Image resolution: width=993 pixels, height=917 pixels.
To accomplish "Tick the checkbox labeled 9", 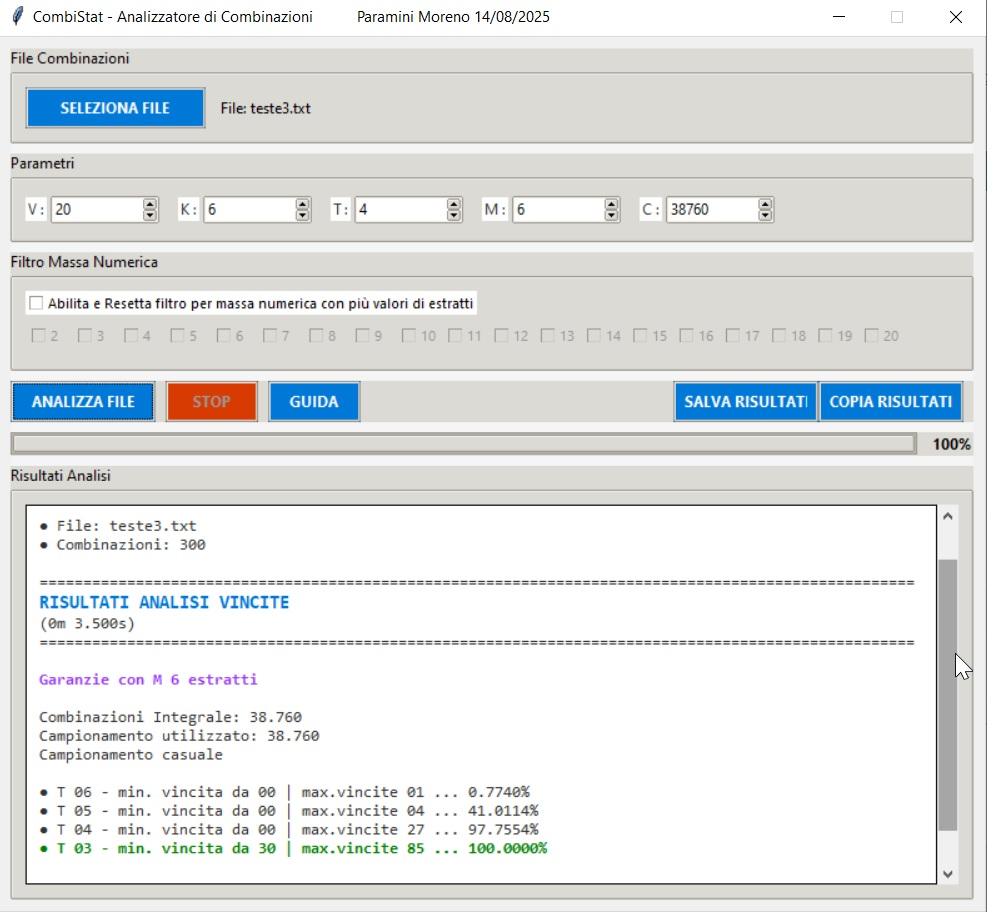I will (362, 337).
